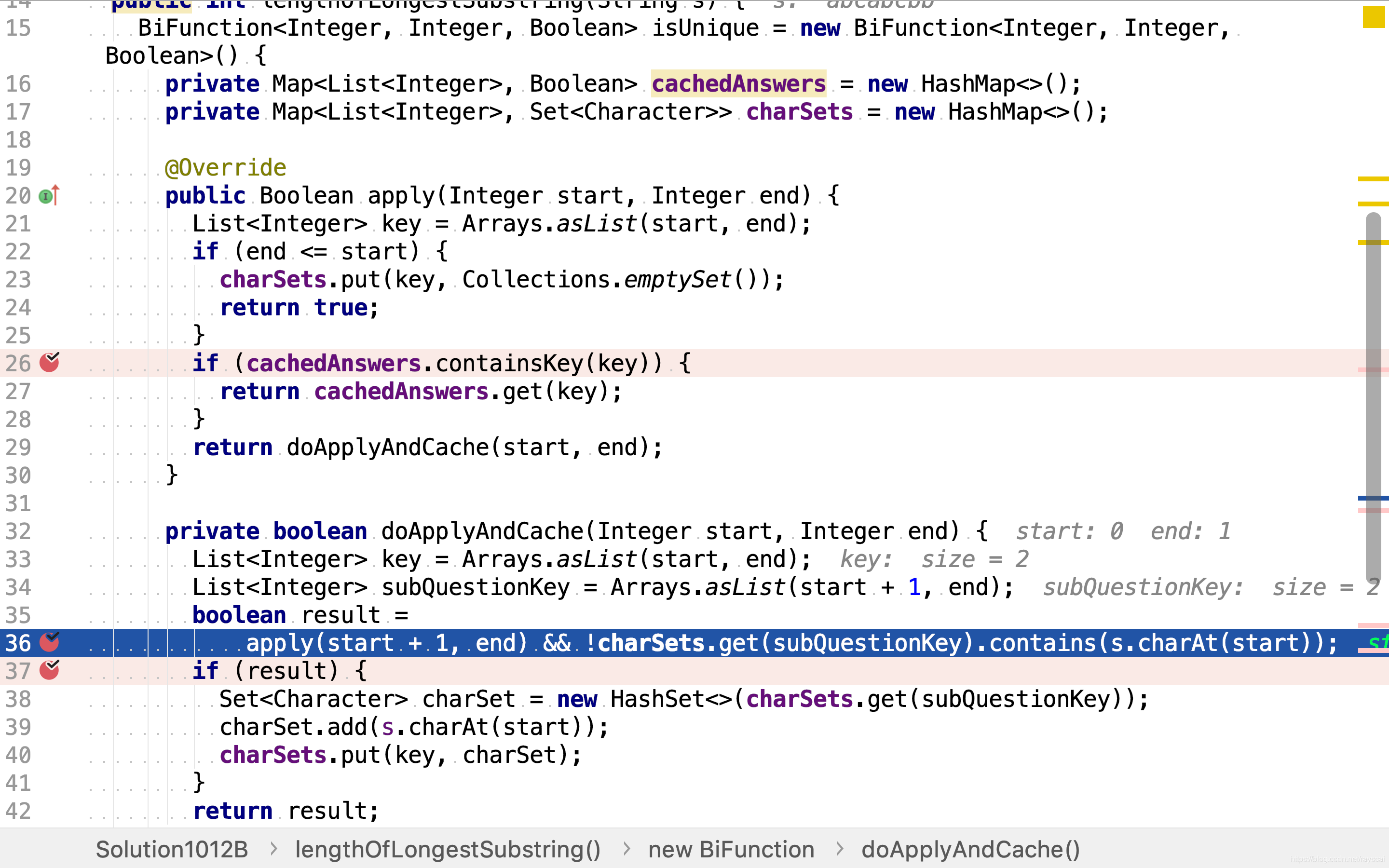Click the @Override annotation
The image size is (1389, 868).
tap(225, 168)
